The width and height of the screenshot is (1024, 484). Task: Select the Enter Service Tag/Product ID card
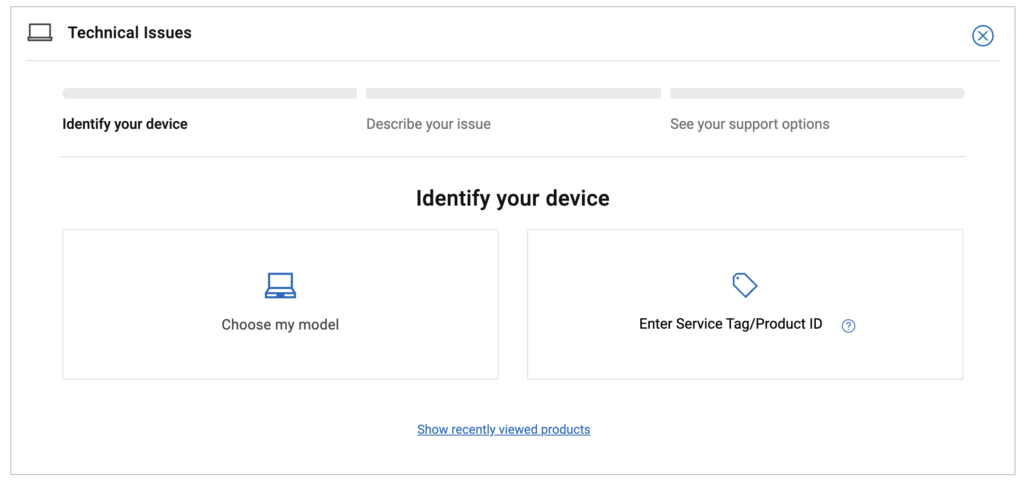[x=745, y=304]
